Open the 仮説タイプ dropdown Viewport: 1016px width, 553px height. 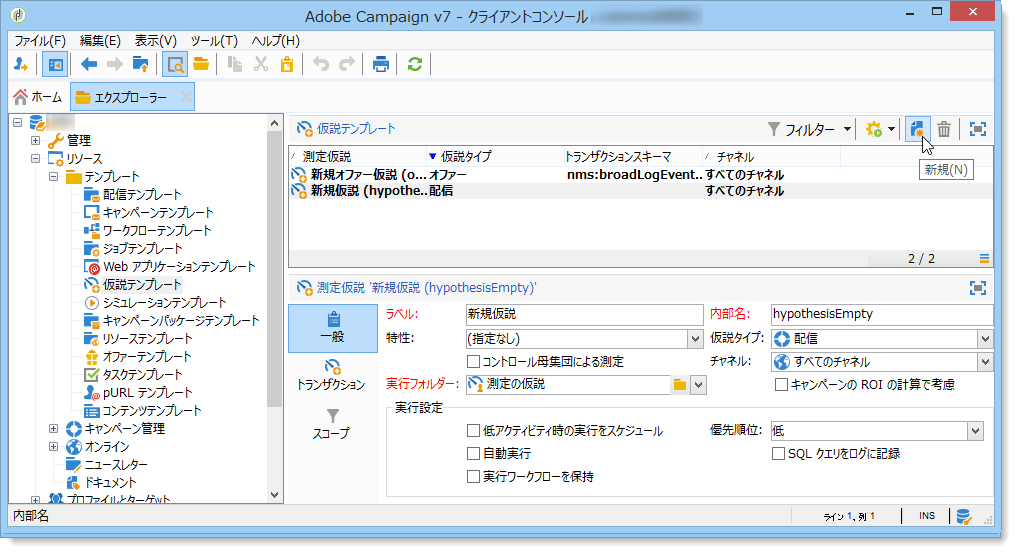pos(986,338)
